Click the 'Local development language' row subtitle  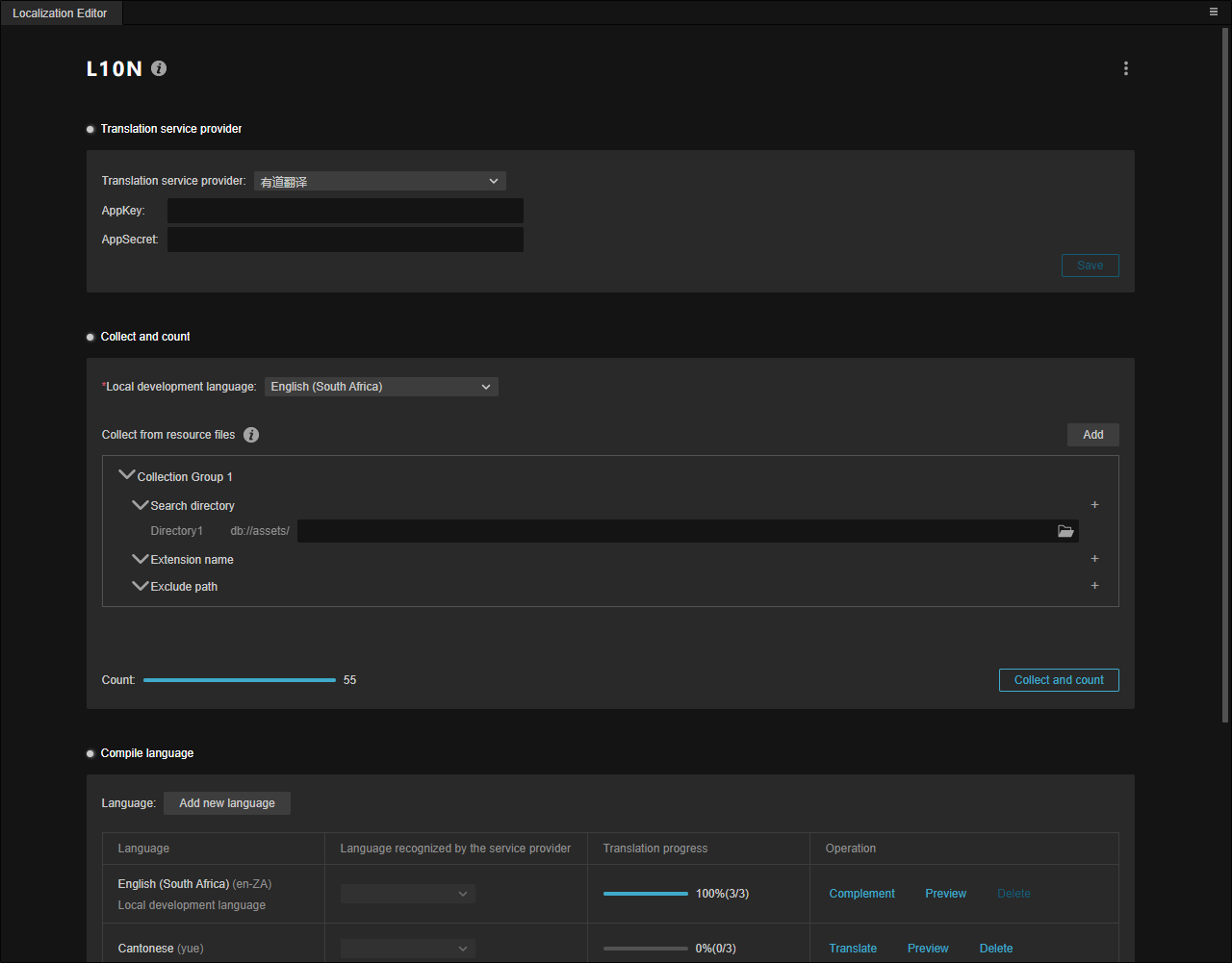192,905
